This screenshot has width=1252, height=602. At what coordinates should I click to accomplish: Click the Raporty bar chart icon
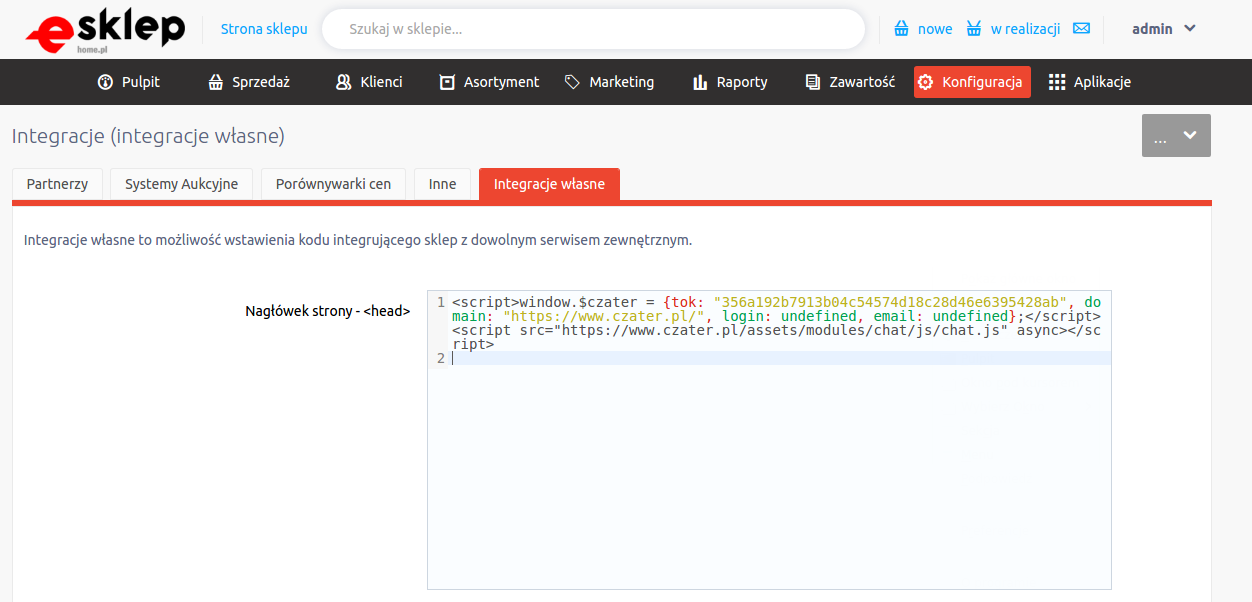click(x=700, y=82)
